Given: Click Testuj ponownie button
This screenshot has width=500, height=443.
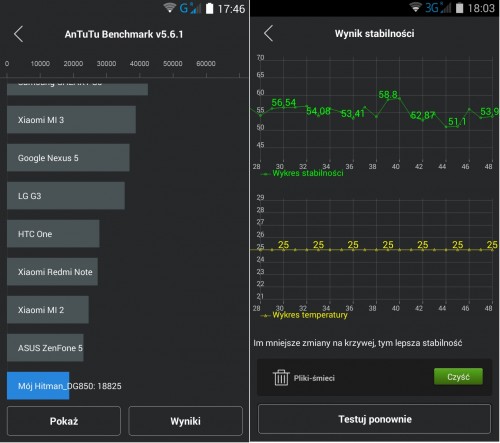Looking at the screenshot, I should coord(375,419).
